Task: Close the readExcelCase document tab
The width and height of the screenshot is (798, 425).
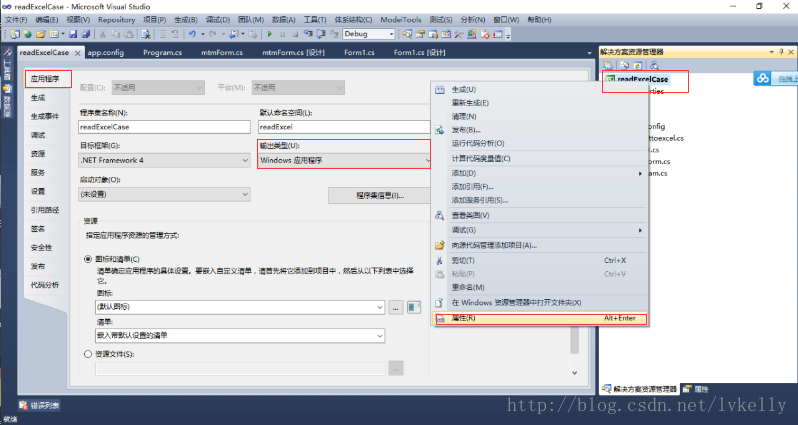Action: 77,53
